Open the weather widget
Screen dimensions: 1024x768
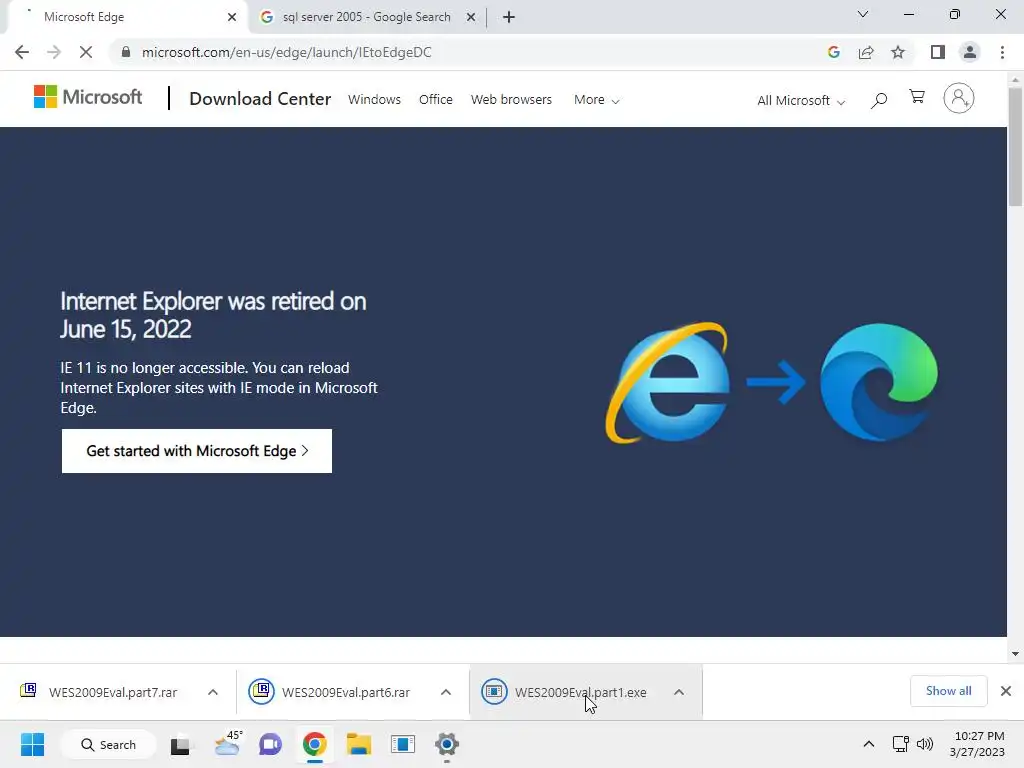(227, 744)
